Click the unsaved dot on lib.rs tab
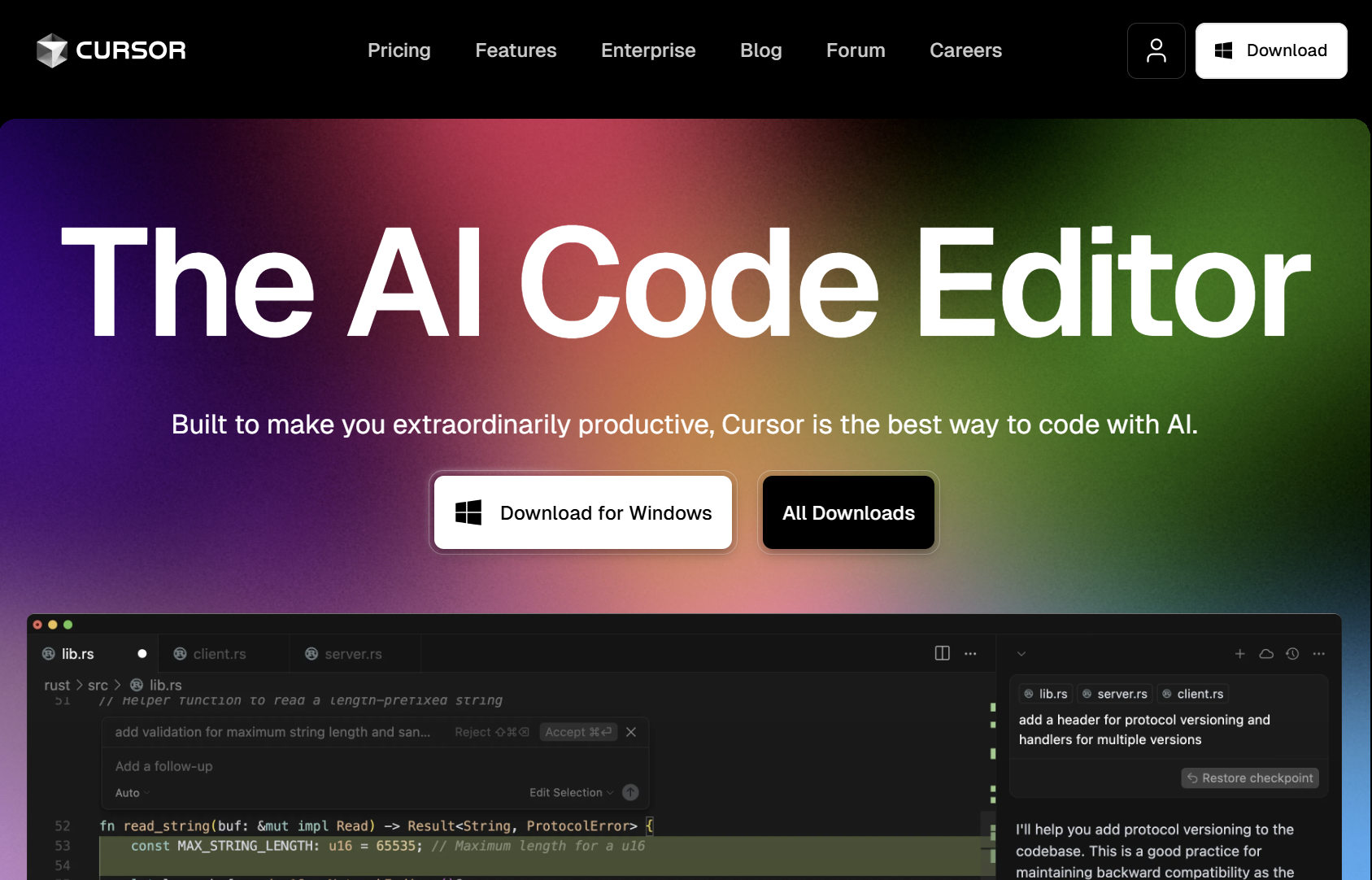This screenshot has width=1372, height=880. [142, 653]
